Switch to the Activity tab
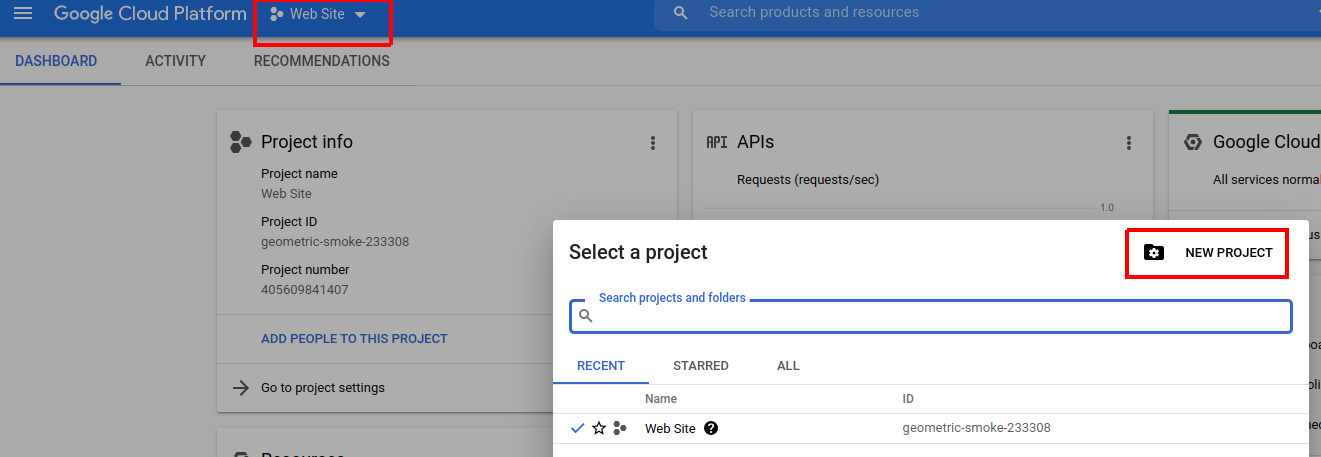The height and width of the screenshot is (457, 1321). [175, 61]
